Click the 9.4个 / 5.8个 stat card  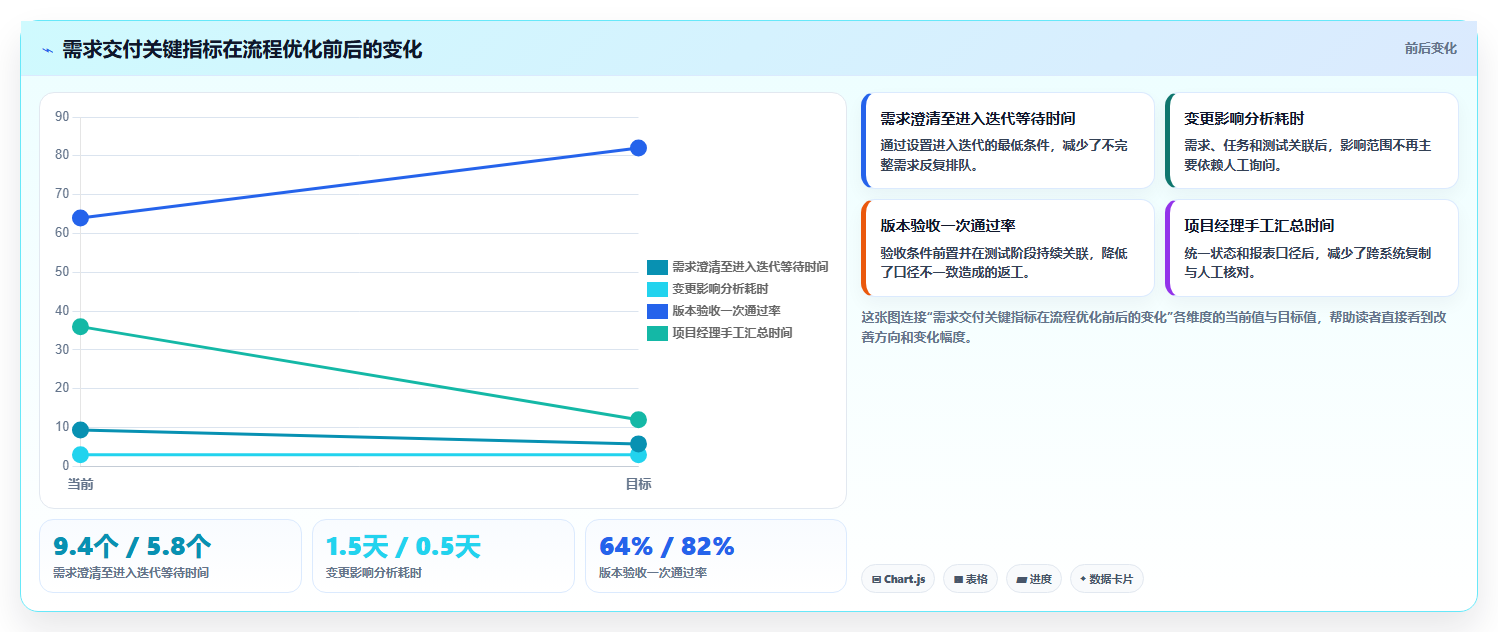(170, 556)
